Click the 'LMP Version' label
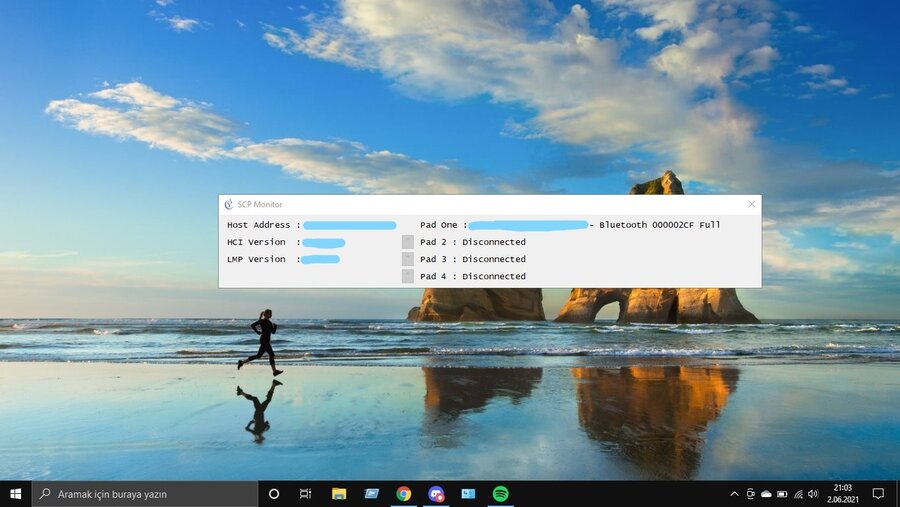 [256, 260]
